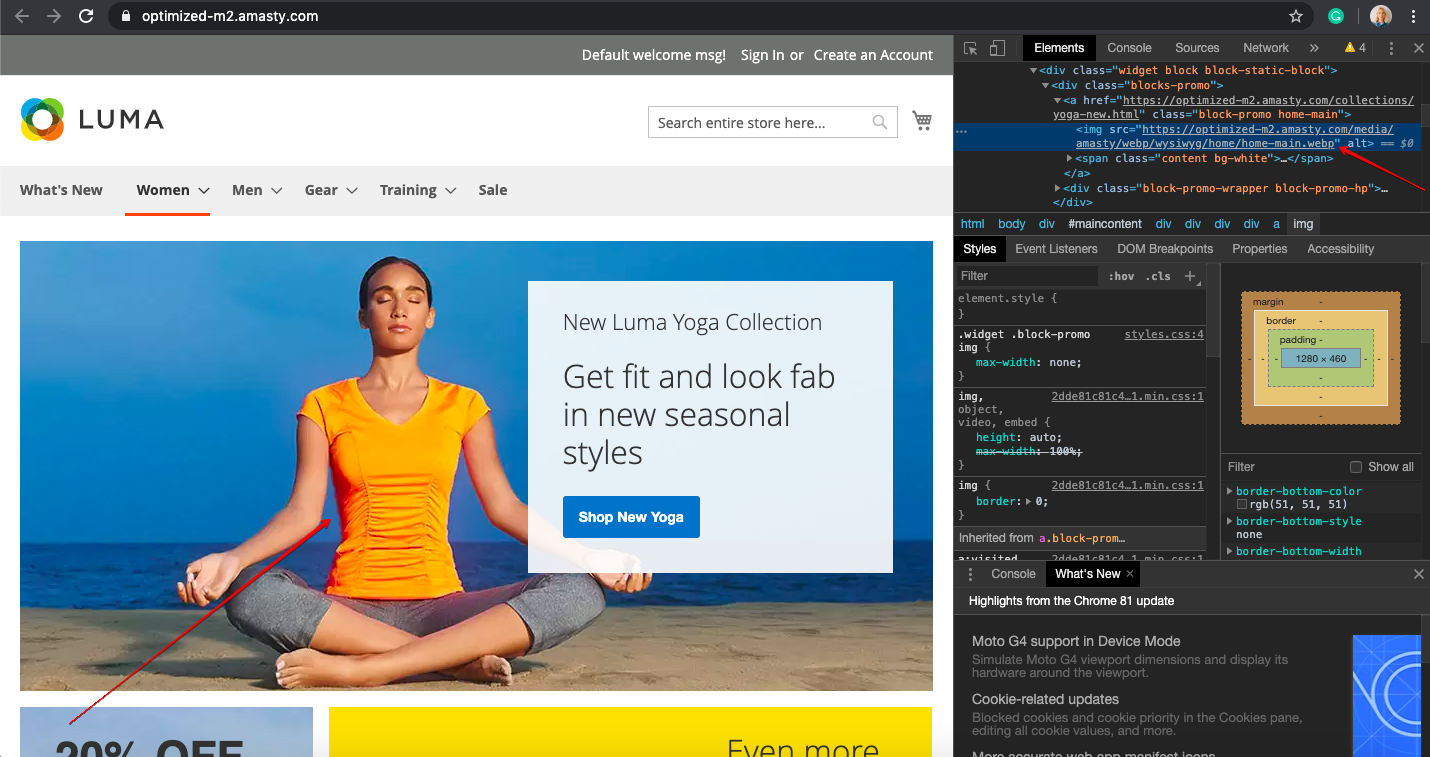Open the Chrome profile avatar
1430x757 pixels.
pos(1380,16)
